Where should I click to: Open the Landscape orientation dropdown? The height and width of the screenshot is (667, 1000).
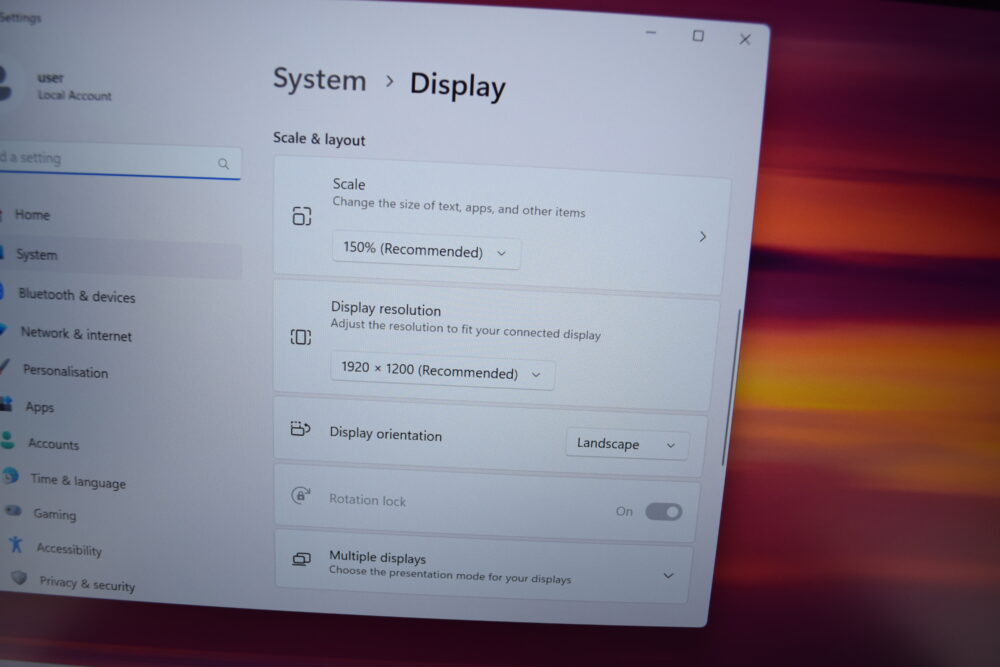[x=626, y=444]
